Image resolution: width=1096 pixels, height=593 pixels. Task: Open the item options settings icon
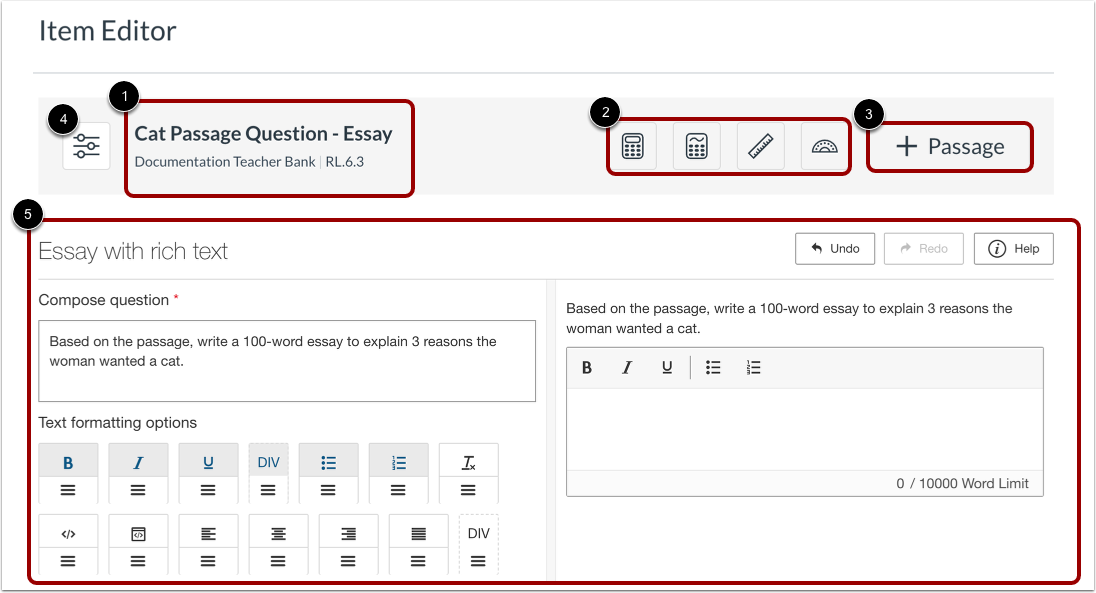click(x=86, y=145)
